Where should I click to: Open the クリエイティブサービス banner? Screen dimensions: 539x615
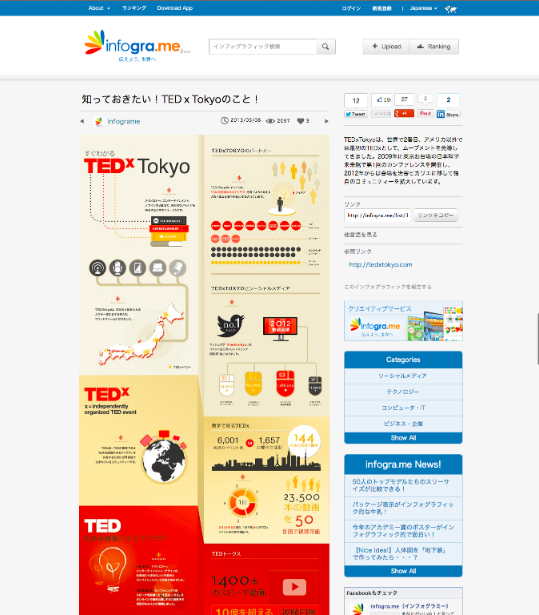[403, 321]
